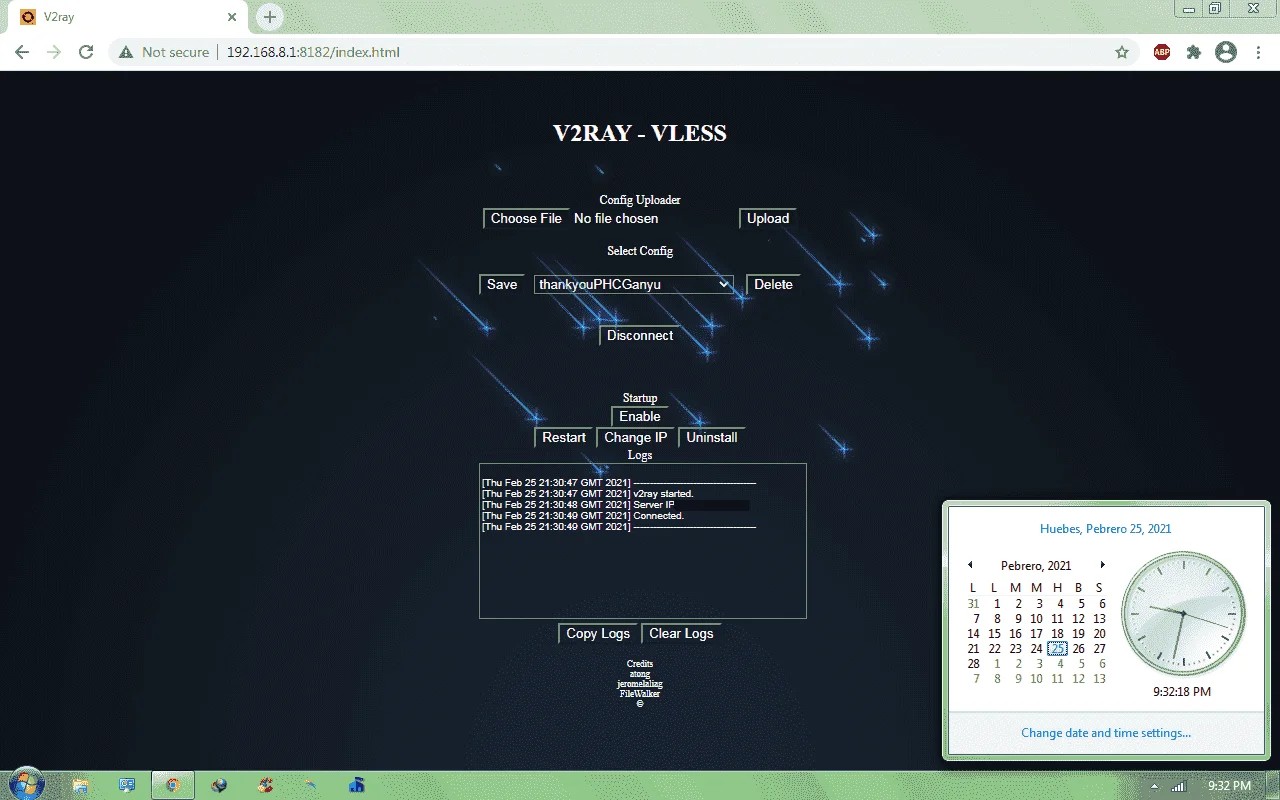Open a new browser tab

269,17
